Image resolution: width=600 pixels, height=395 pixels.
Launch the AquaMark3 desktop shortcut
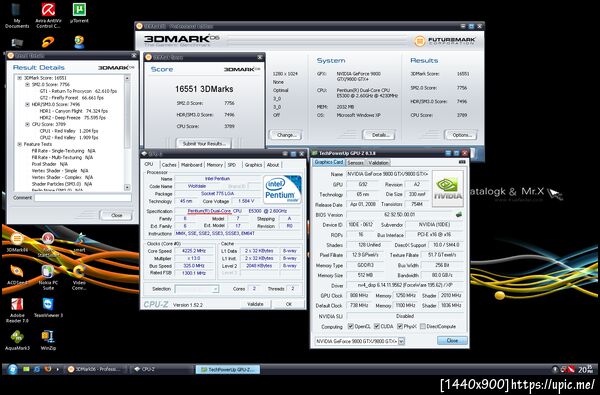click(17, 340)
